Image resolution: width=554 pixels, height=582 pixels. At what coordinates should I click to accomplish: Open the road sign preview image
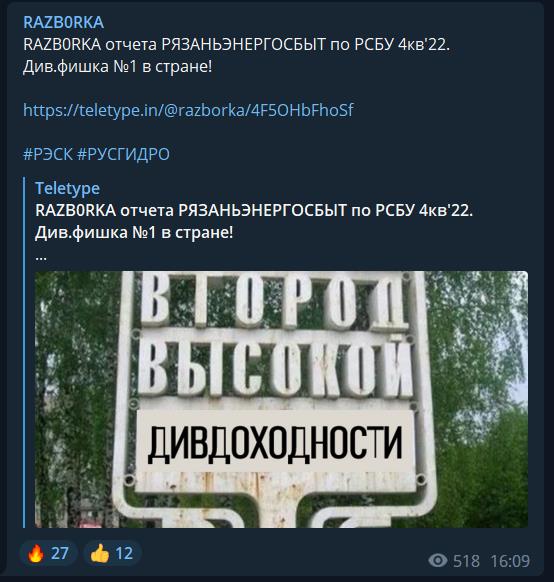281,399
